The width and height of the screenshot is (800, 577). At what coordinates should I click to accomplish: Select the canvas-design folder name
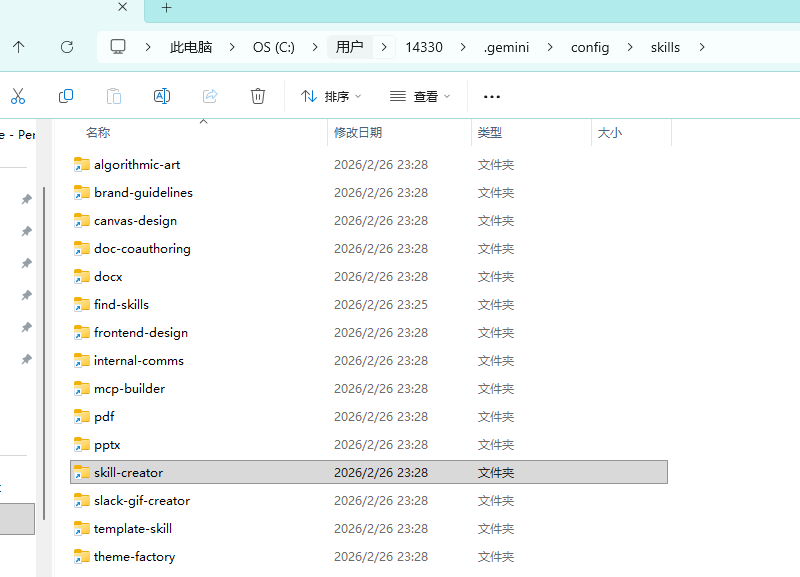click(x=135, y=221)
